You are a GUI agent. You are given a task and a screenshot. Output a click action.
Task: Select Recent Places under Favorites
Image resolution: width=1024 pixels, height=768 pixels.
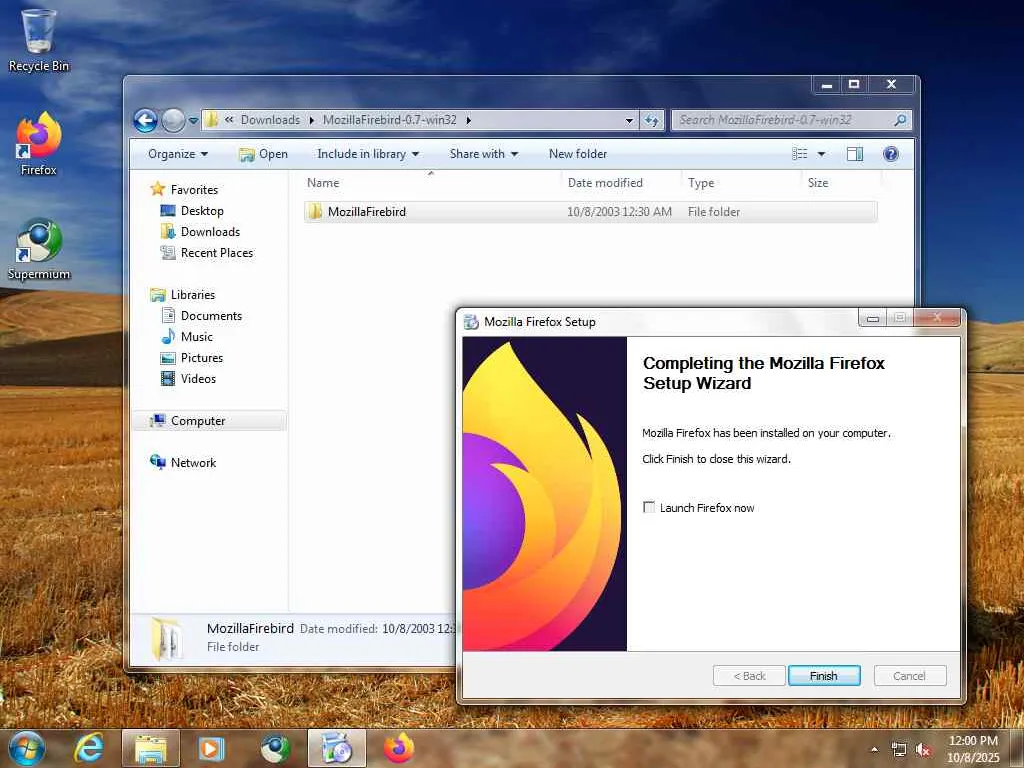click(216, 253)
